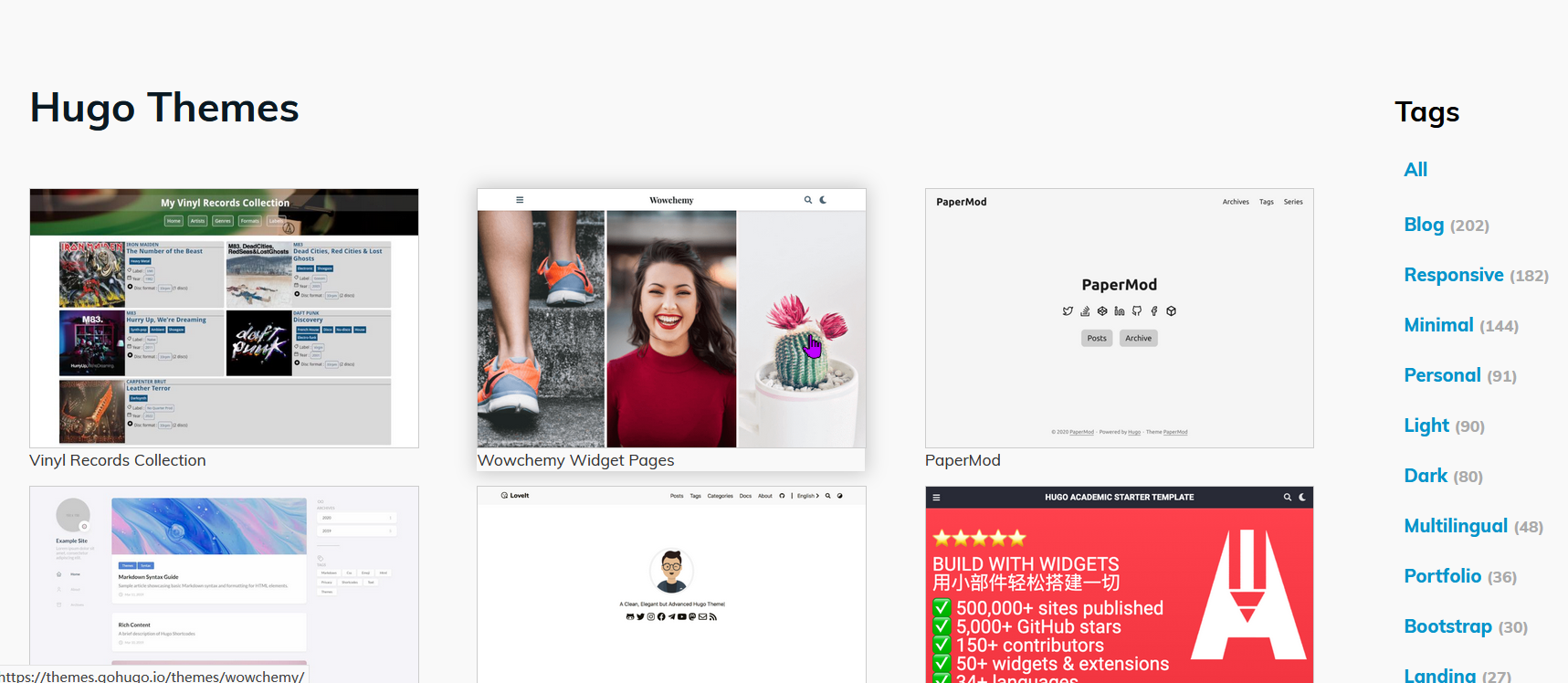Select the All tag filter
This screenshot has height=683, width=1568.
[x=1415, y=170]
